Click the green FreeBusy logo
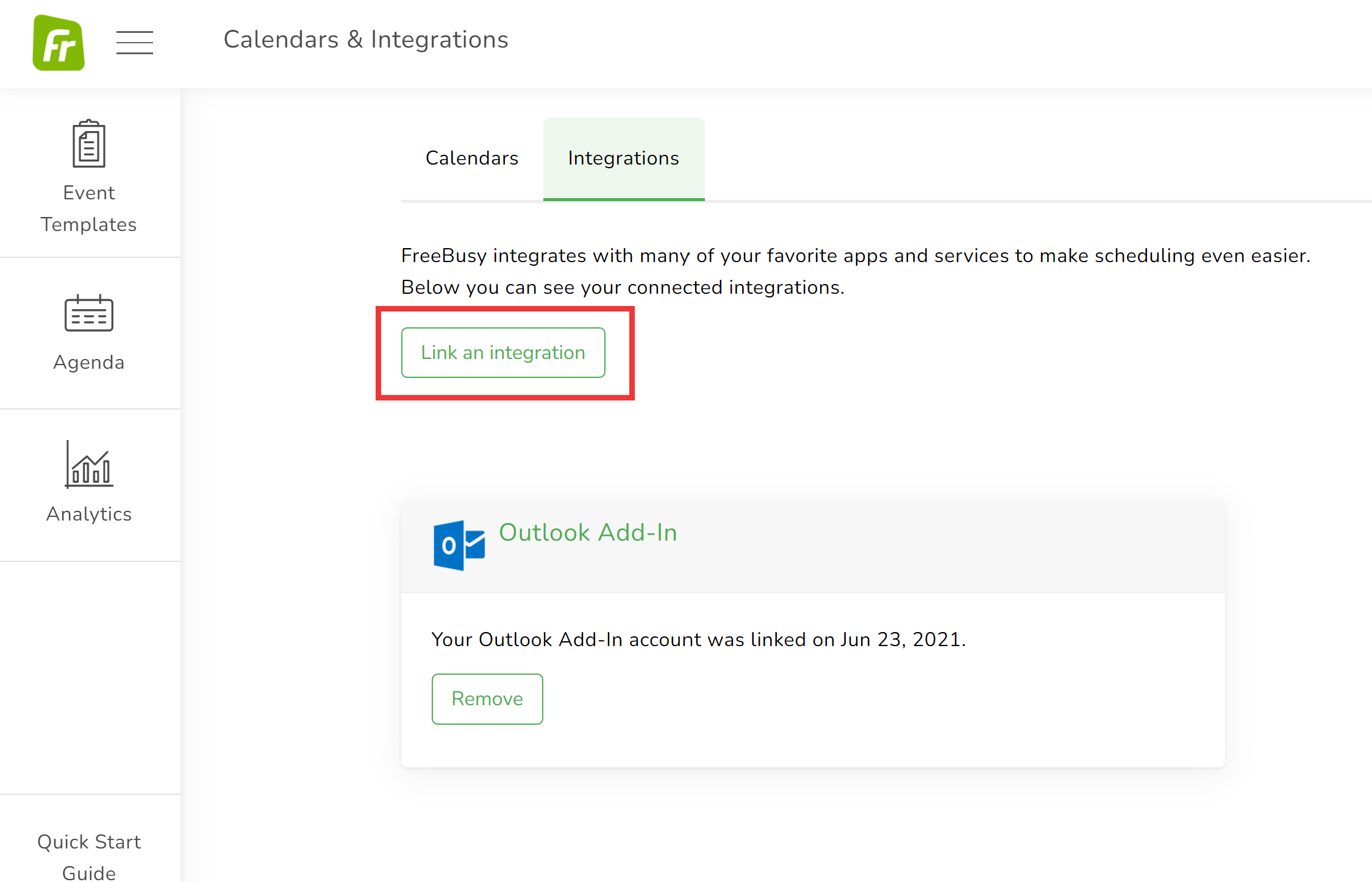1372x882 pixels. [x=59, y=43]
